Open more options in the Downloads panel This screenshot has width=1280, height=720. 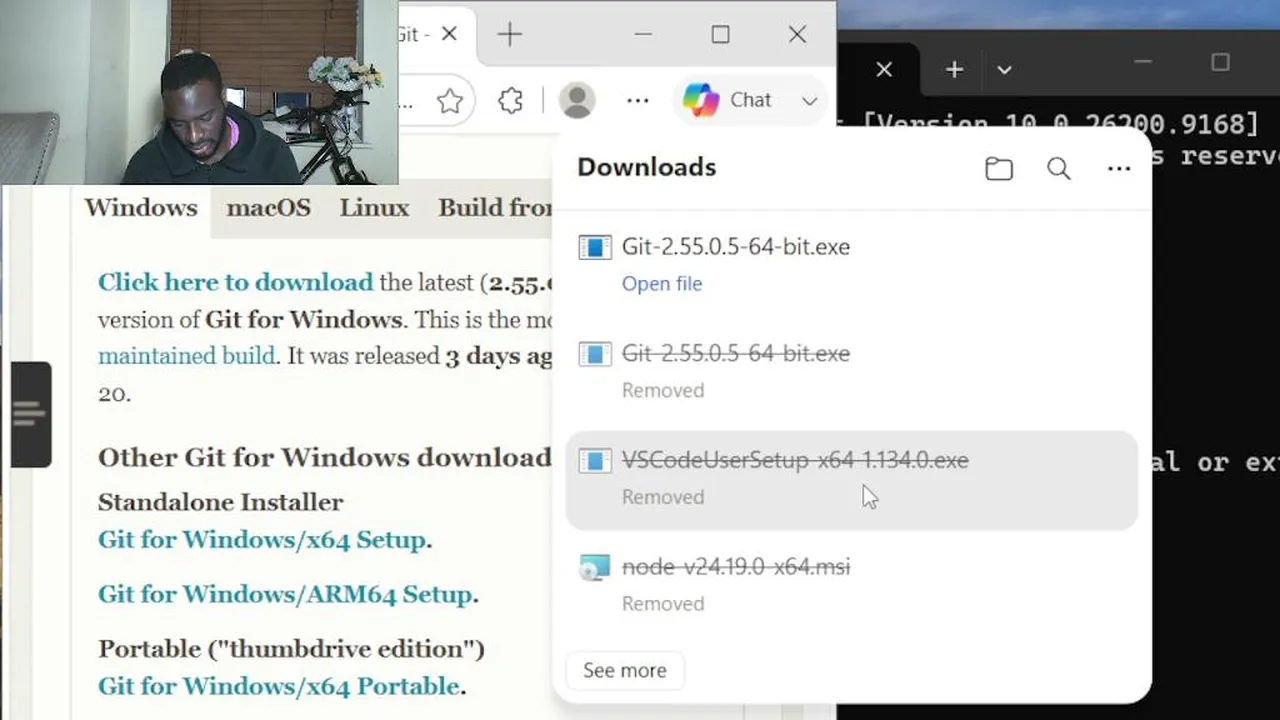click(x=1119, y=169)
